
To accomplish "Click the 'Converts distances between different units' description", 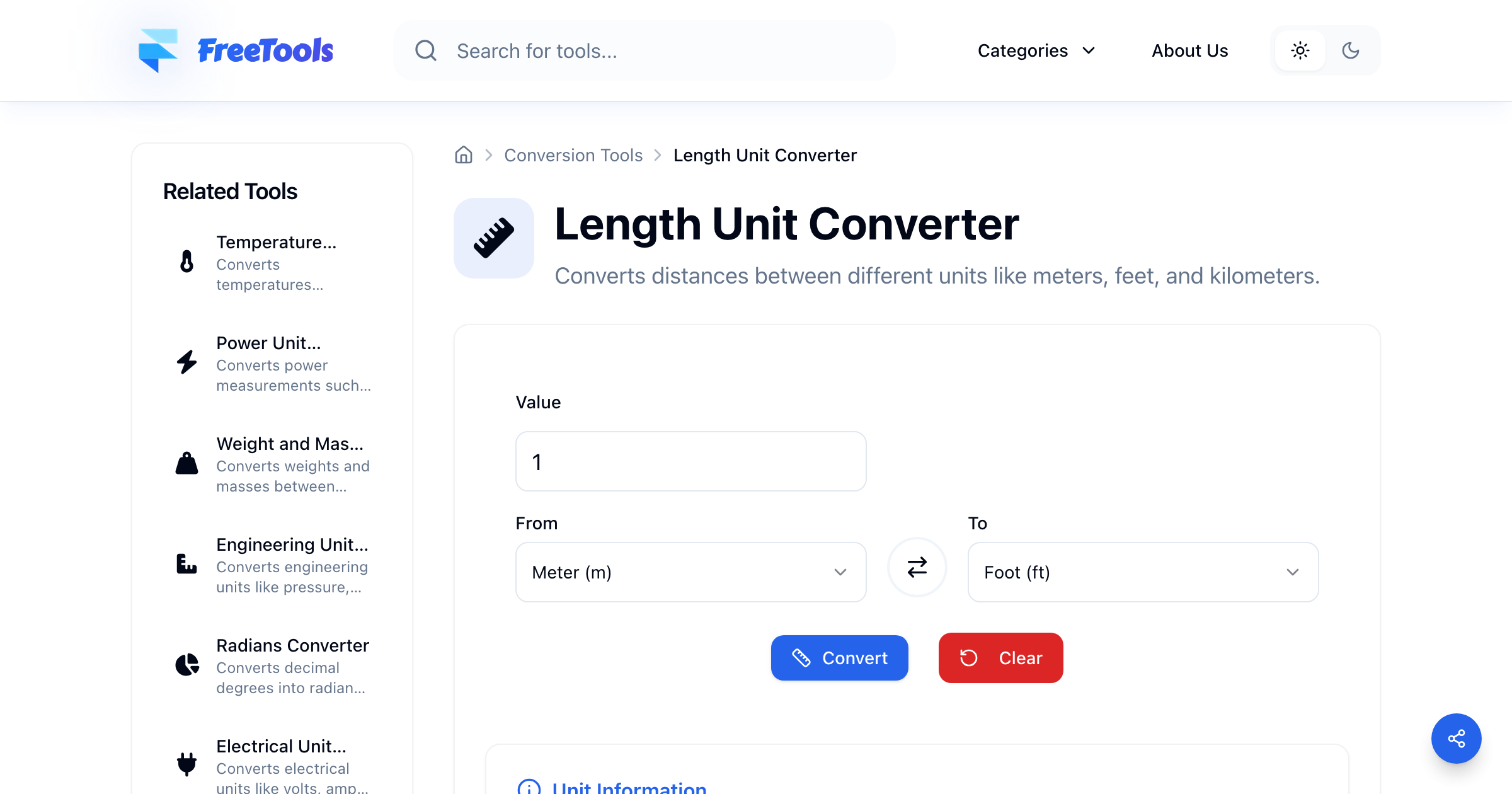I will [x=937, y=276].
